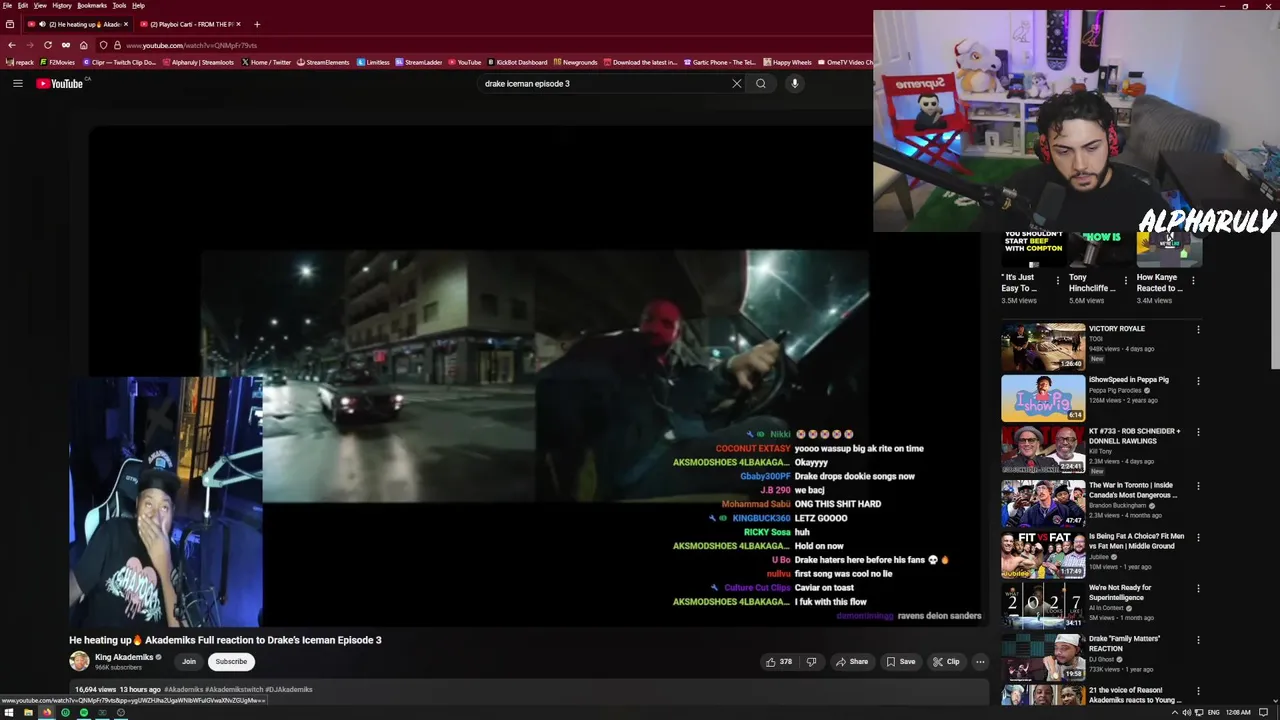Open the StreamElements bookmark
The height and width of the screenshot is (720, 1280).
point(323,62)
